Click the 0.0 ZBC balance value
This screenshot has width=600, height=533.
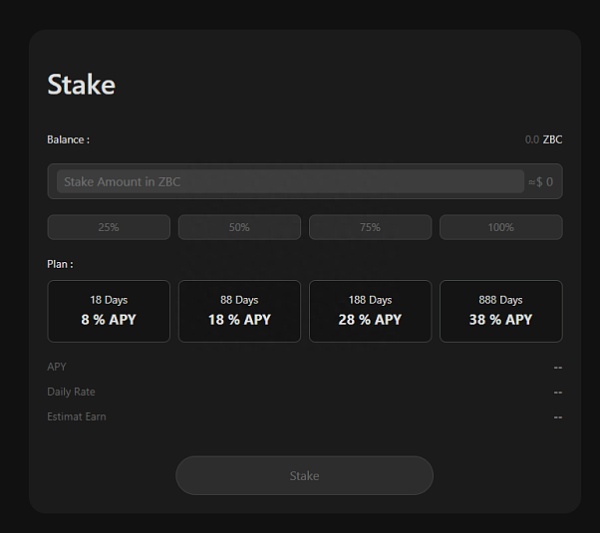coord(543,140)
